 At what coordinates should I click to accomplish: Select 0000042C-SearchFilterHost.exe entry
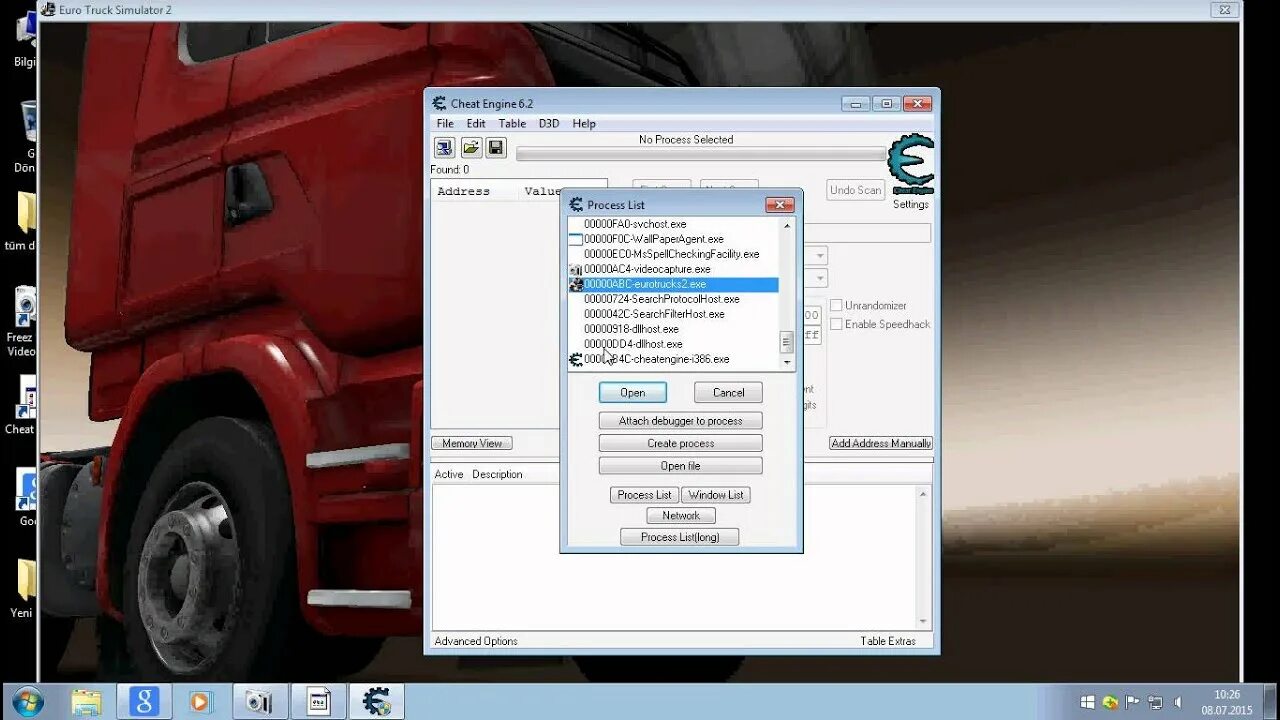[654, 314]
